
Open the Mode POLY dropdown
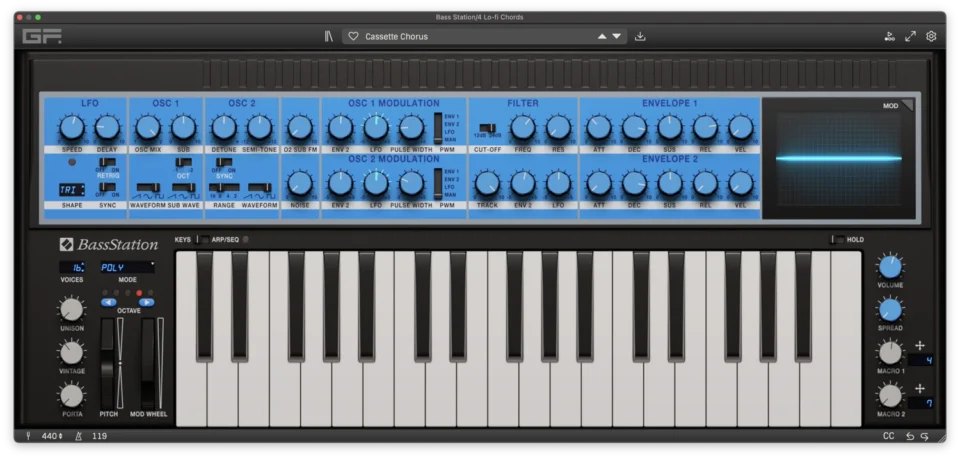(127, 267)
